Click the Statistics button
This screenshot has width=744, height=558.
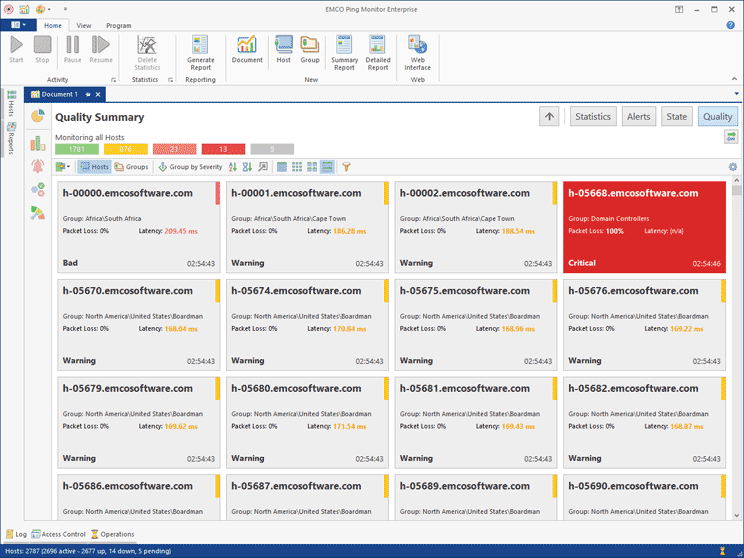593,117
